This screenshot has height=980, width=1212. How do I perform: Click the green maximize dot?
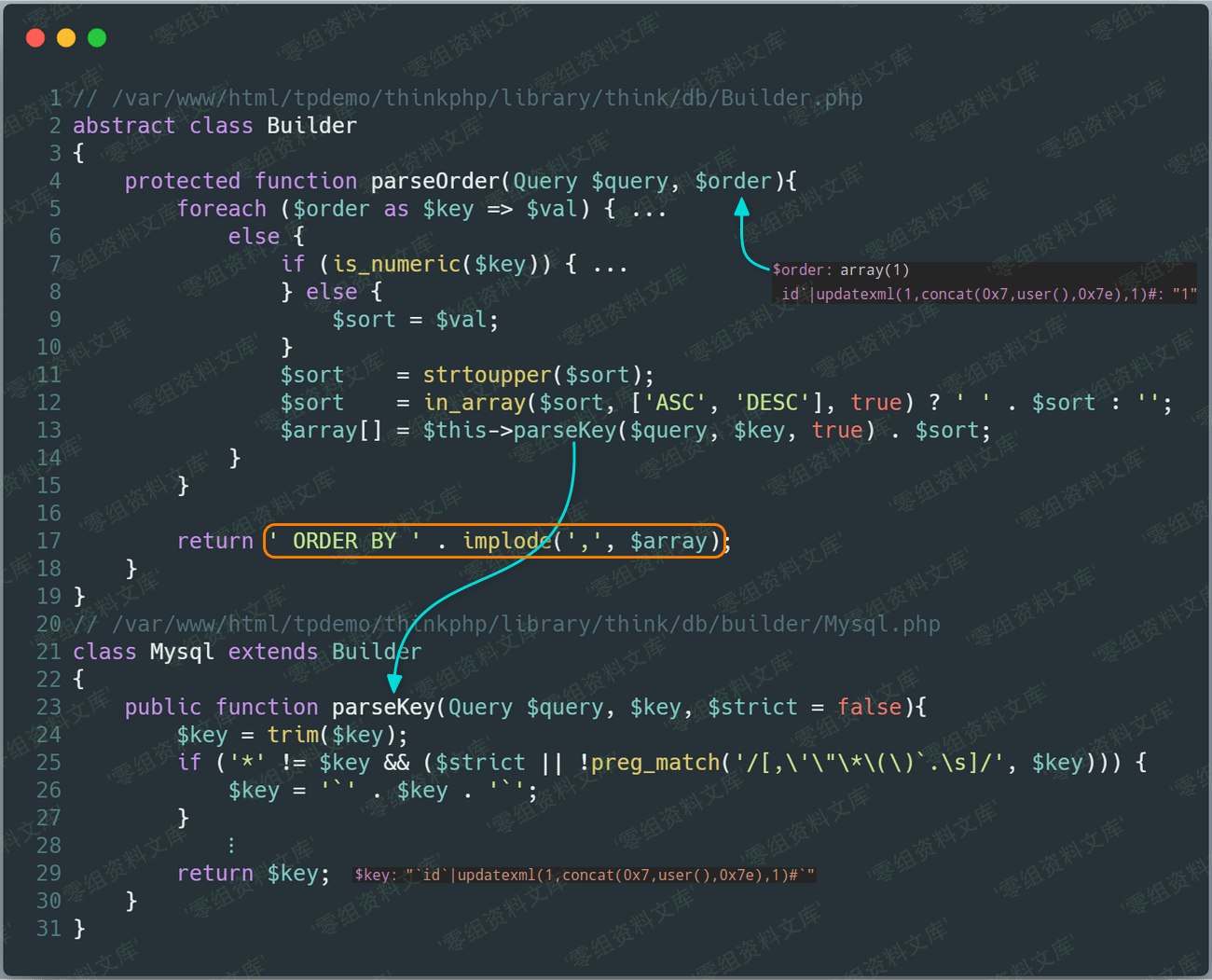coord(97,38)
